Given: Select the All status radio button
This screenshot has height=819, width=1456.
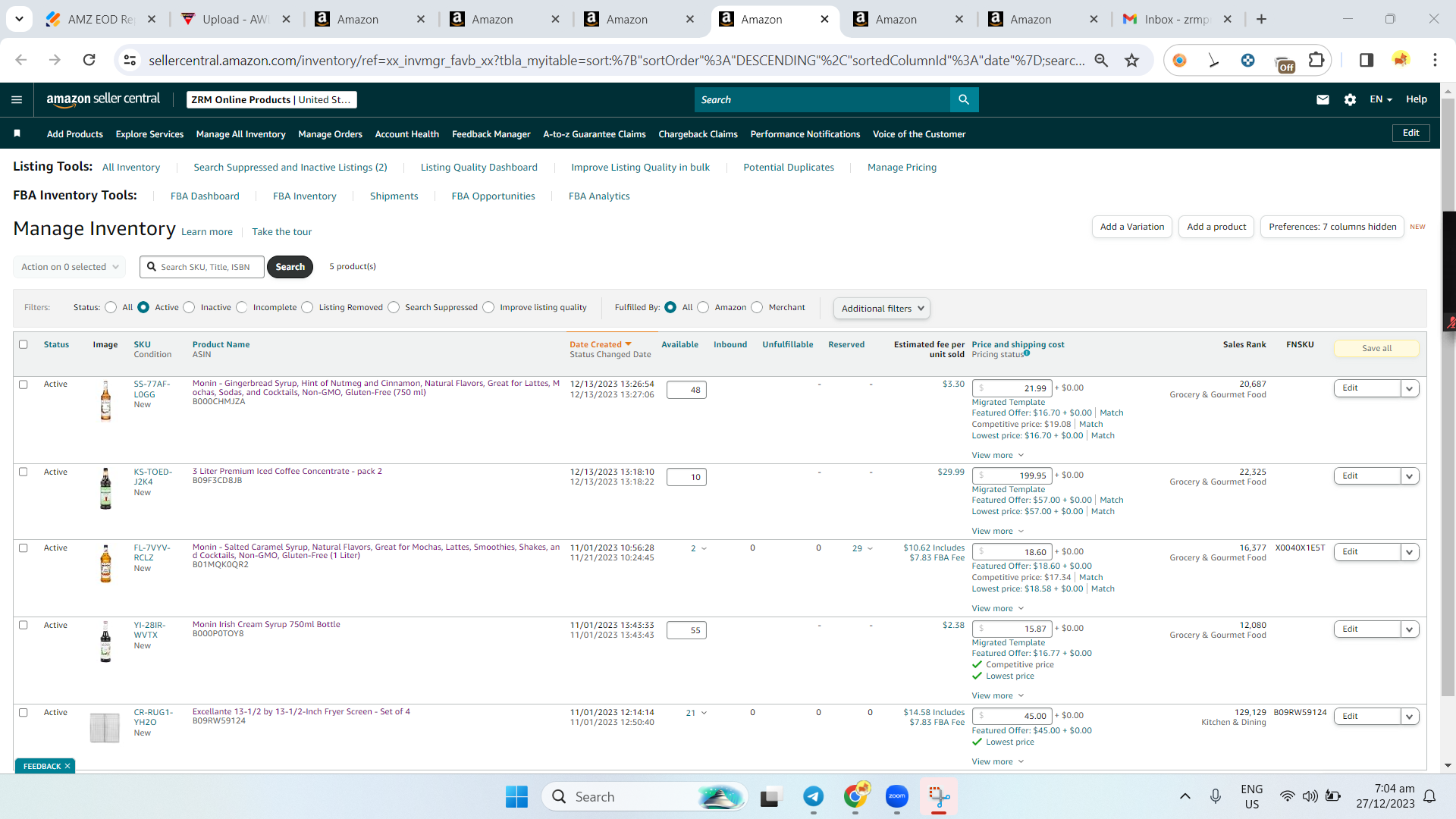Looking at the screenshot, I should tap(111, 307).
